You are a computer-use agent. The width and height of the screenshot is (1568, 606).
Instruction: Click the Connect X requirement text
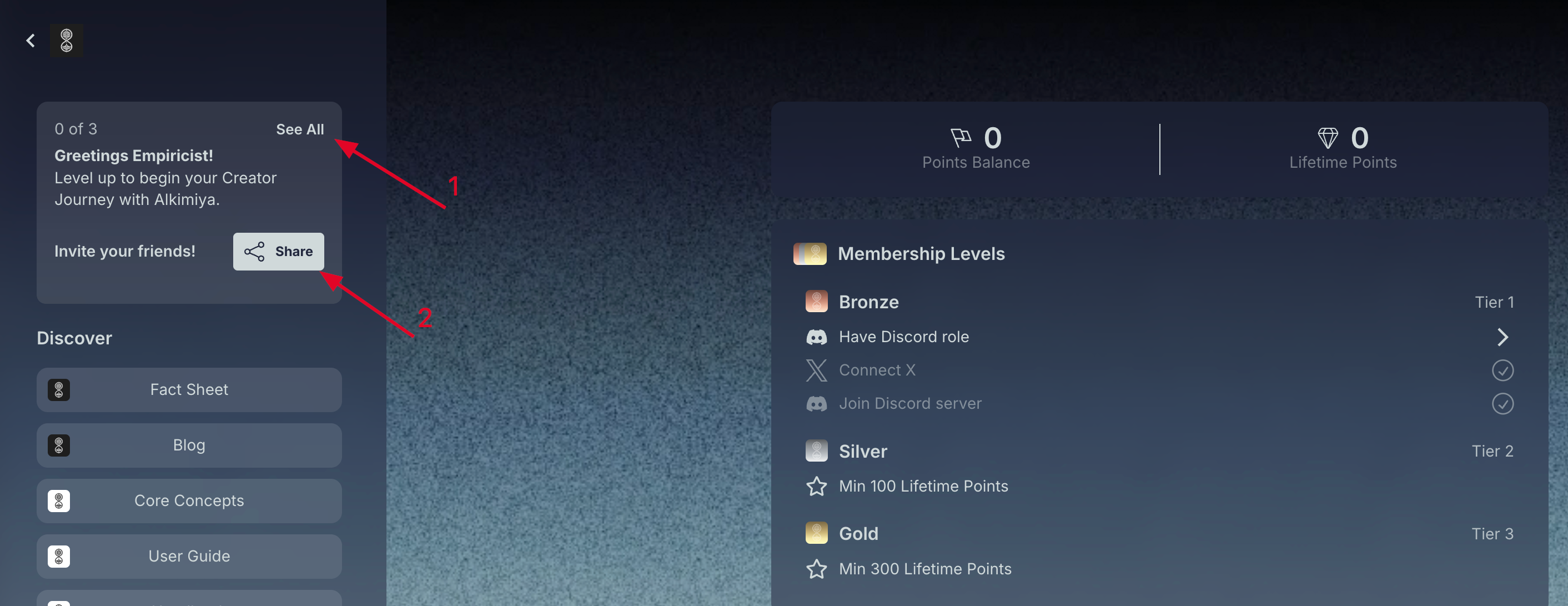click(877, 370)
